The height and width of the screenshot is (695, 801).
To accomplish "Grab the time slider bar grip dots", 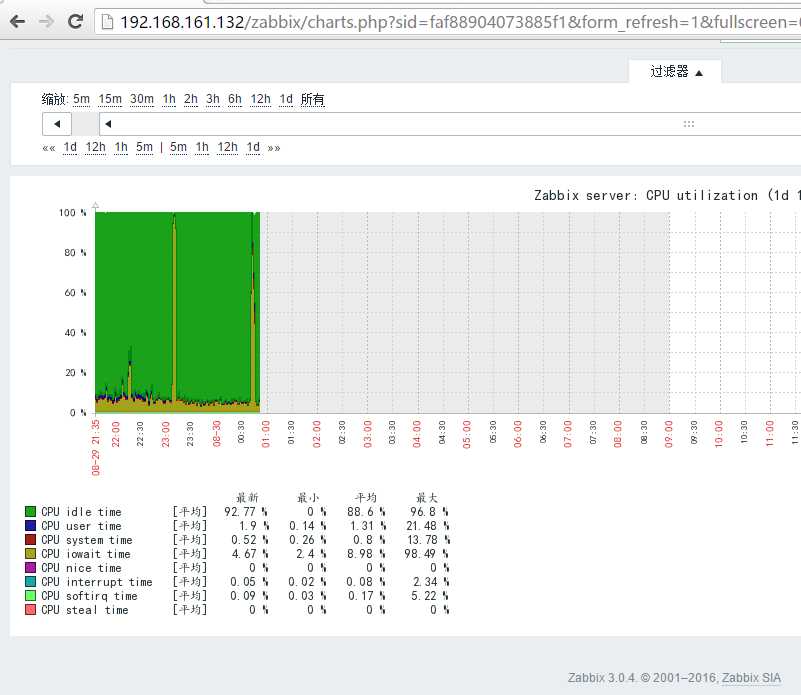I will (689, 124).
